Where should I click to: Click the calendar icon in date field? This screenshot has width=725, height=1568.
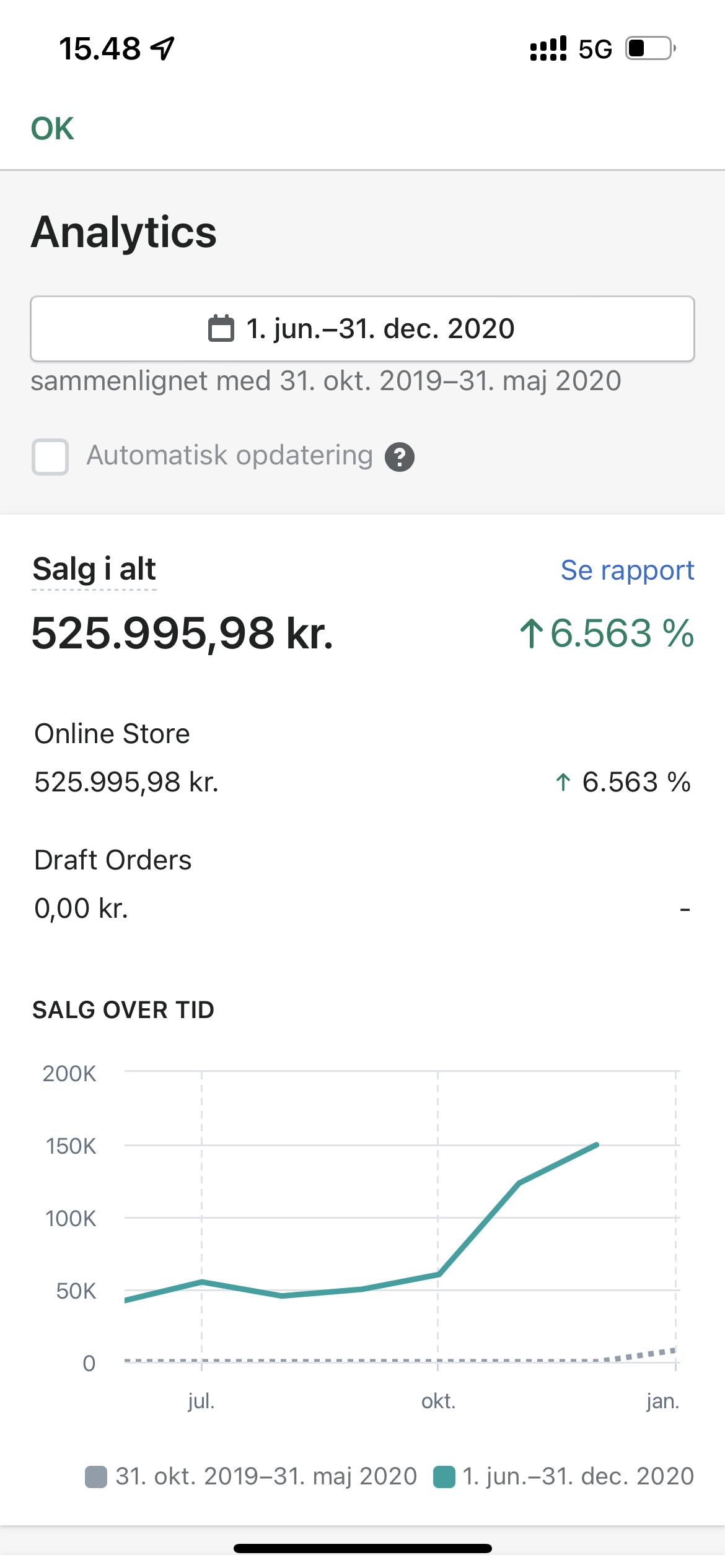coord(221,328)
